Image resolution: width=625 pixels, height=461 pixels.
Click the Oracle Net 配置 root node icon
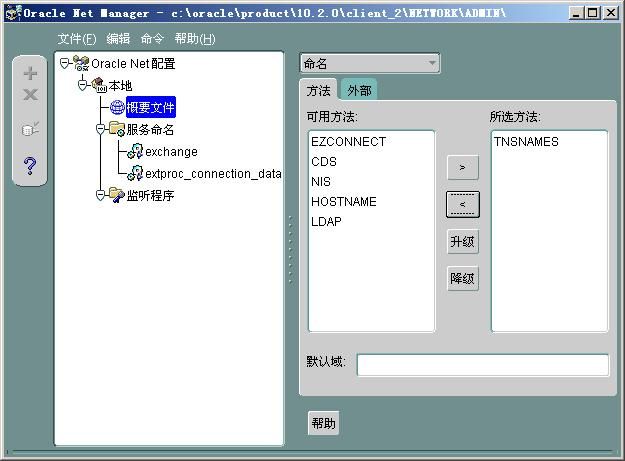81,63
